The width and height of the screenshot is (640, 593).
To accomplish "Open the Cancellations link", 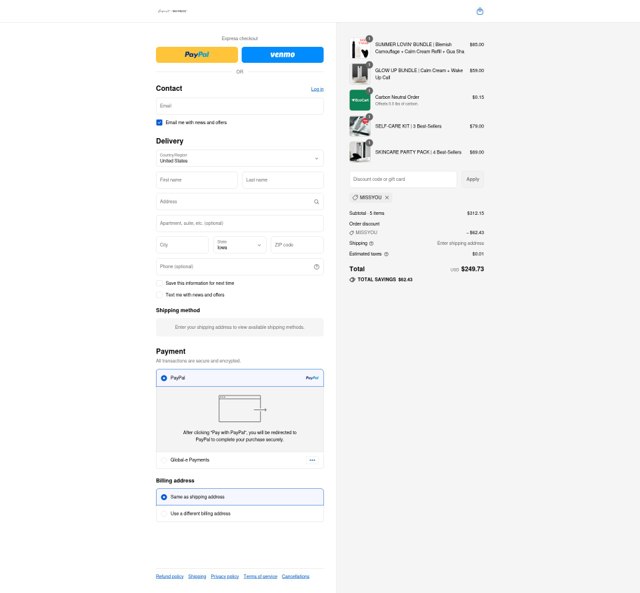I will tap(296, 577).
